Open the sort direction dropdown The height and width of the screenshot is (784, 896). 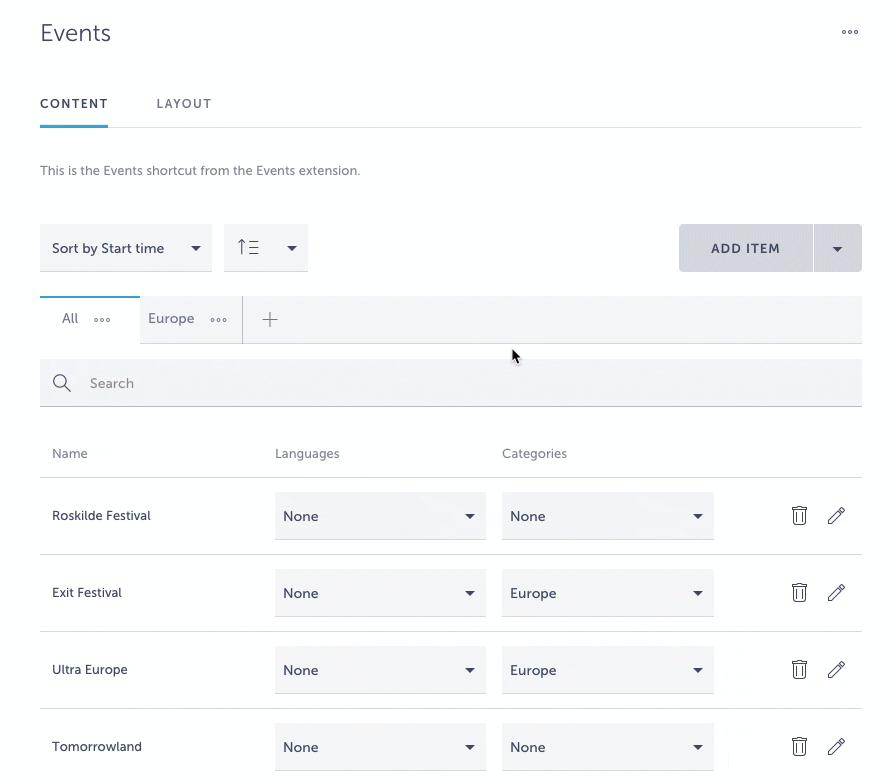tap(265, 247)
